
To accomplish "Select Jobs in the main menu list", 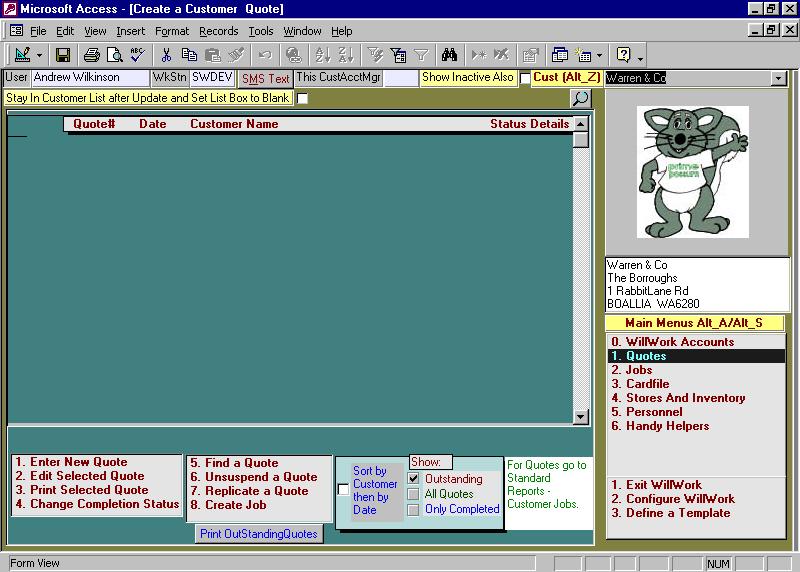I will click(638, 370).
